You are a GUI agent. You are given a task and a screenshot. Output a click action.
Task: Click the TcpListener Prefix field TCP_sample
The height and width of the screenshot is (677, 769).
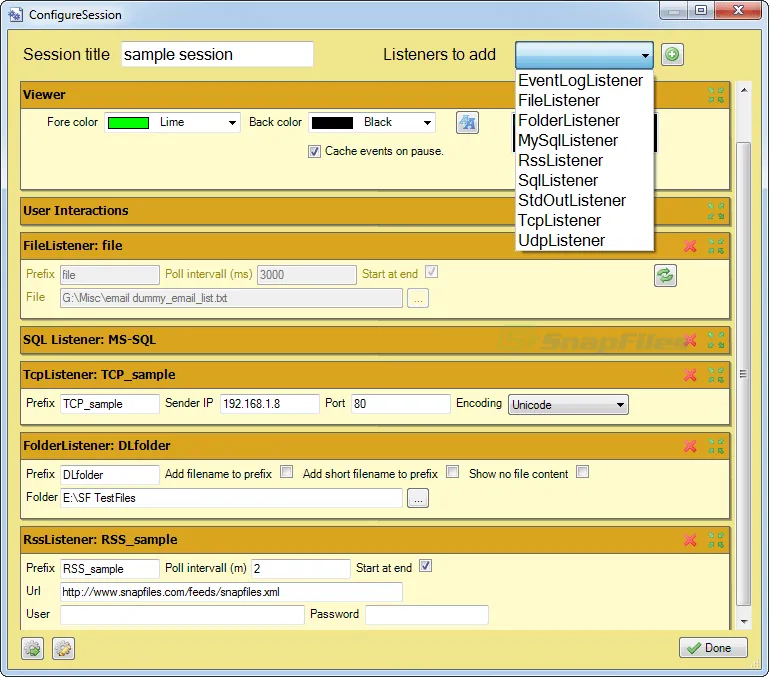coord(110,404)
